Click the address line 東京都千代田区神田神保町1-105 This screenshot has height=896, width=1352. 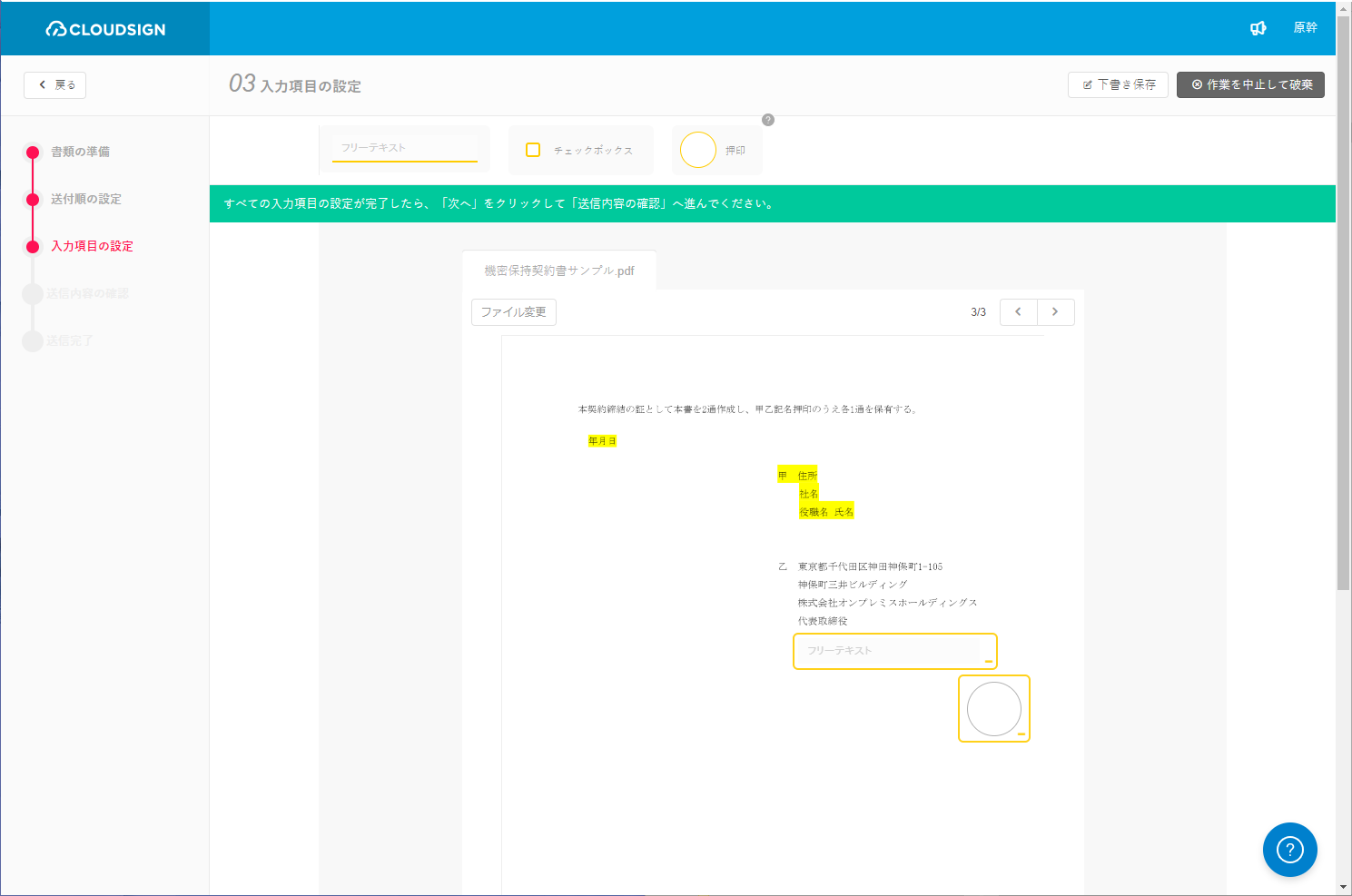(870, 566)
